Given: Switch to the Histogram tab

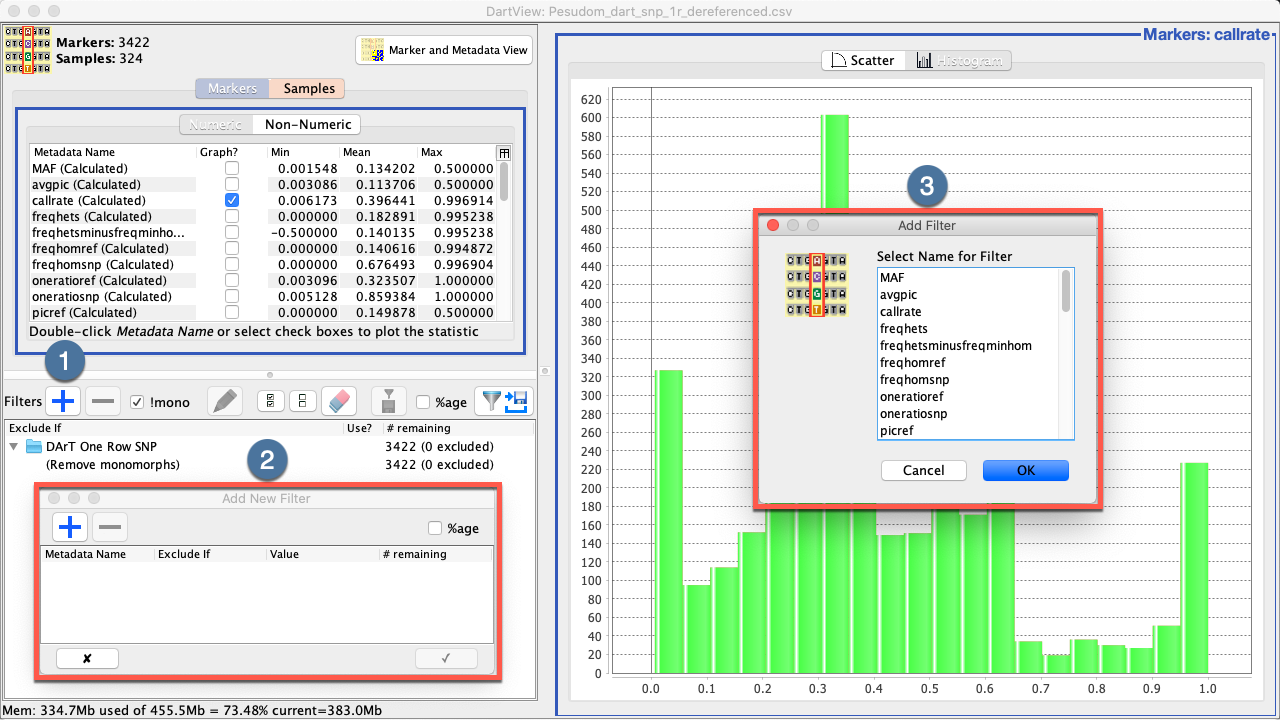Looking at the screenshot, I should (958, 60).
